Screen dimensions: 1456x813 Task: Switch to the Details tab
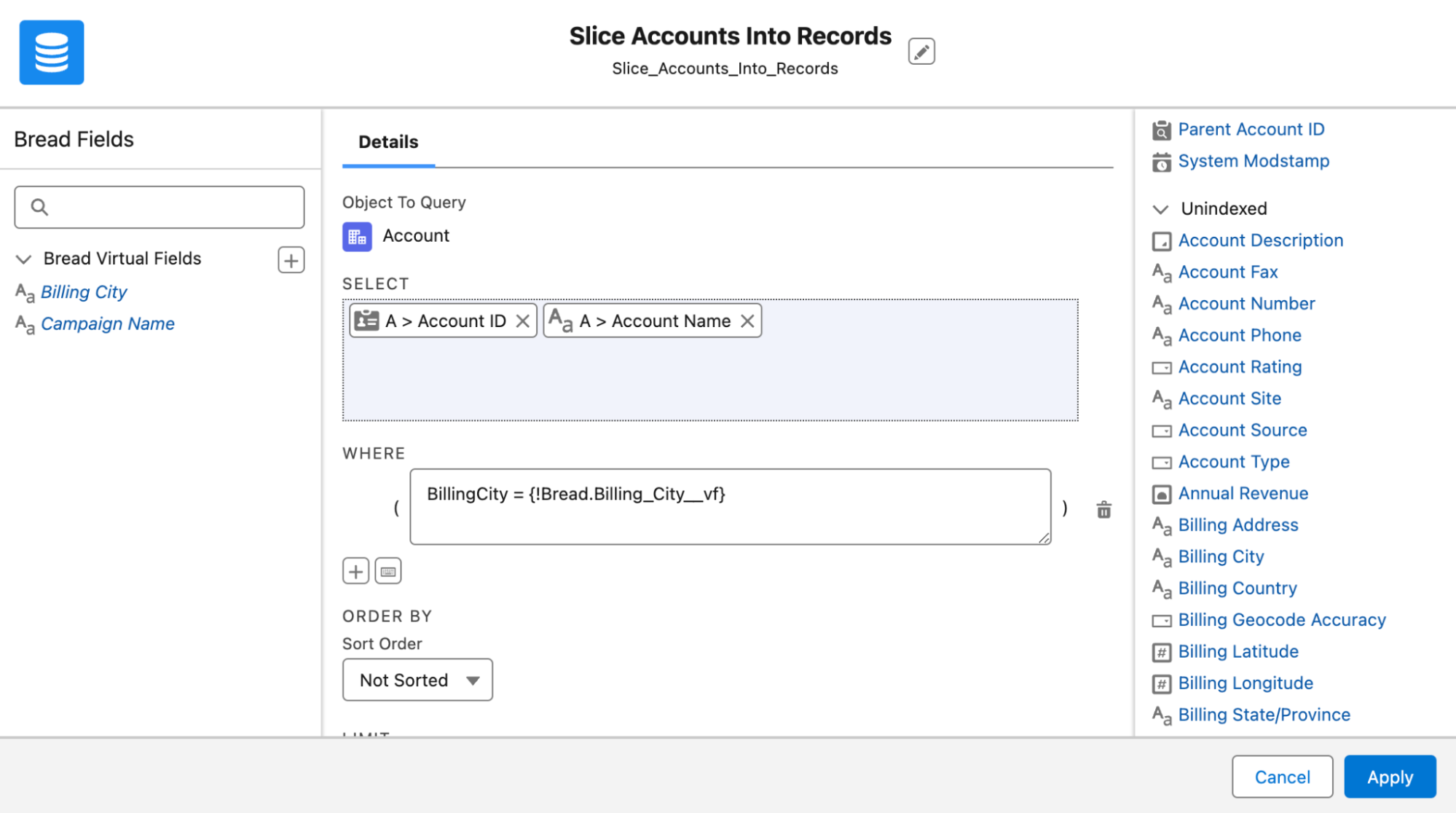387,142
